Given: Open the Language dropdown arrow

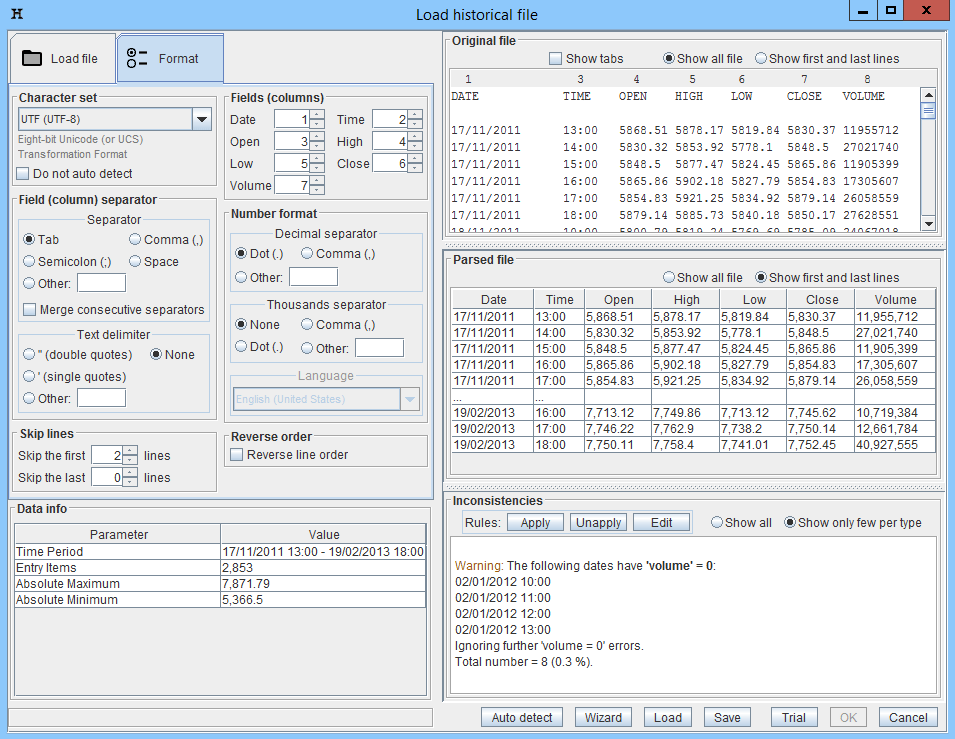Looking at the screenshot, I should (410, 399).
